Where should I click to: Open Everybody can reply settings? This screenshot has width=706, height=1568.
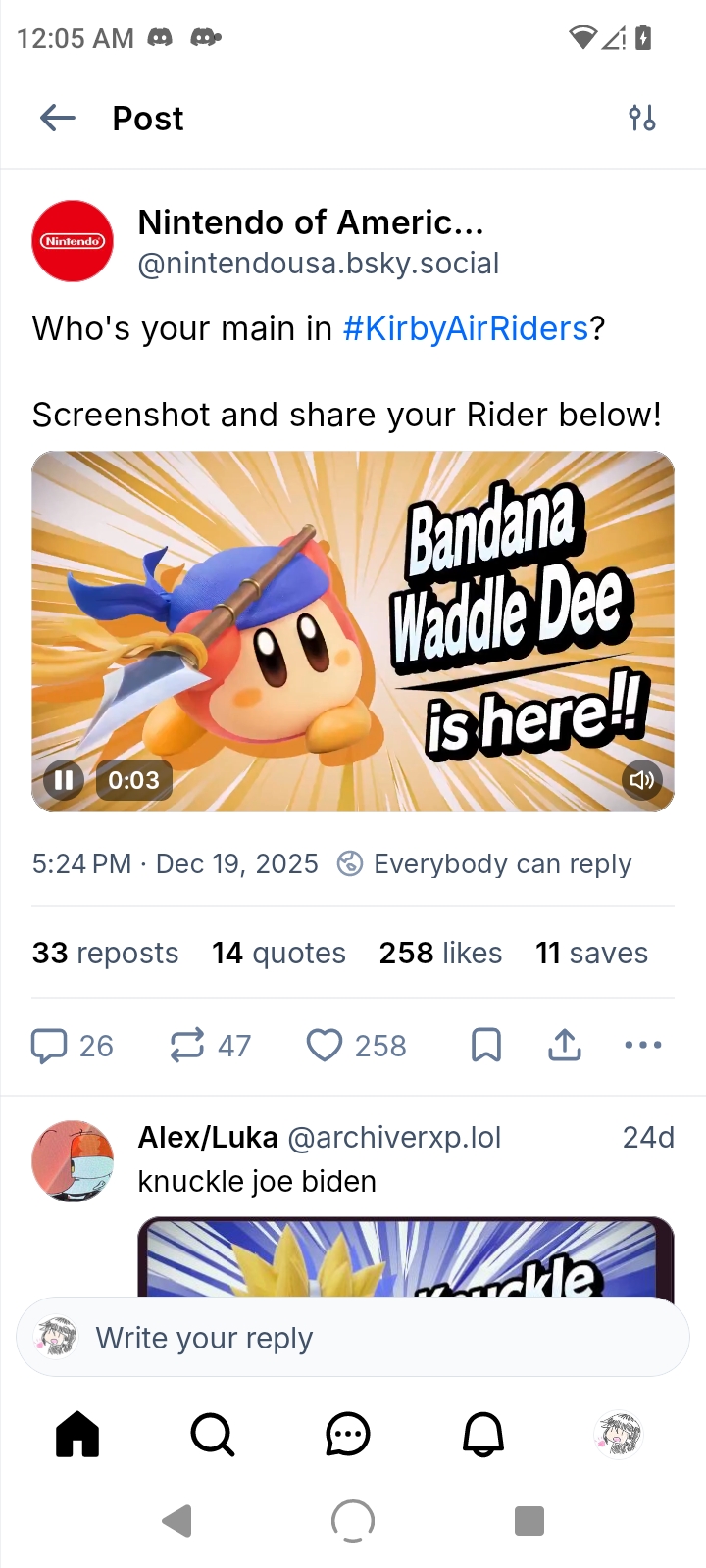[x=485, y=863]
